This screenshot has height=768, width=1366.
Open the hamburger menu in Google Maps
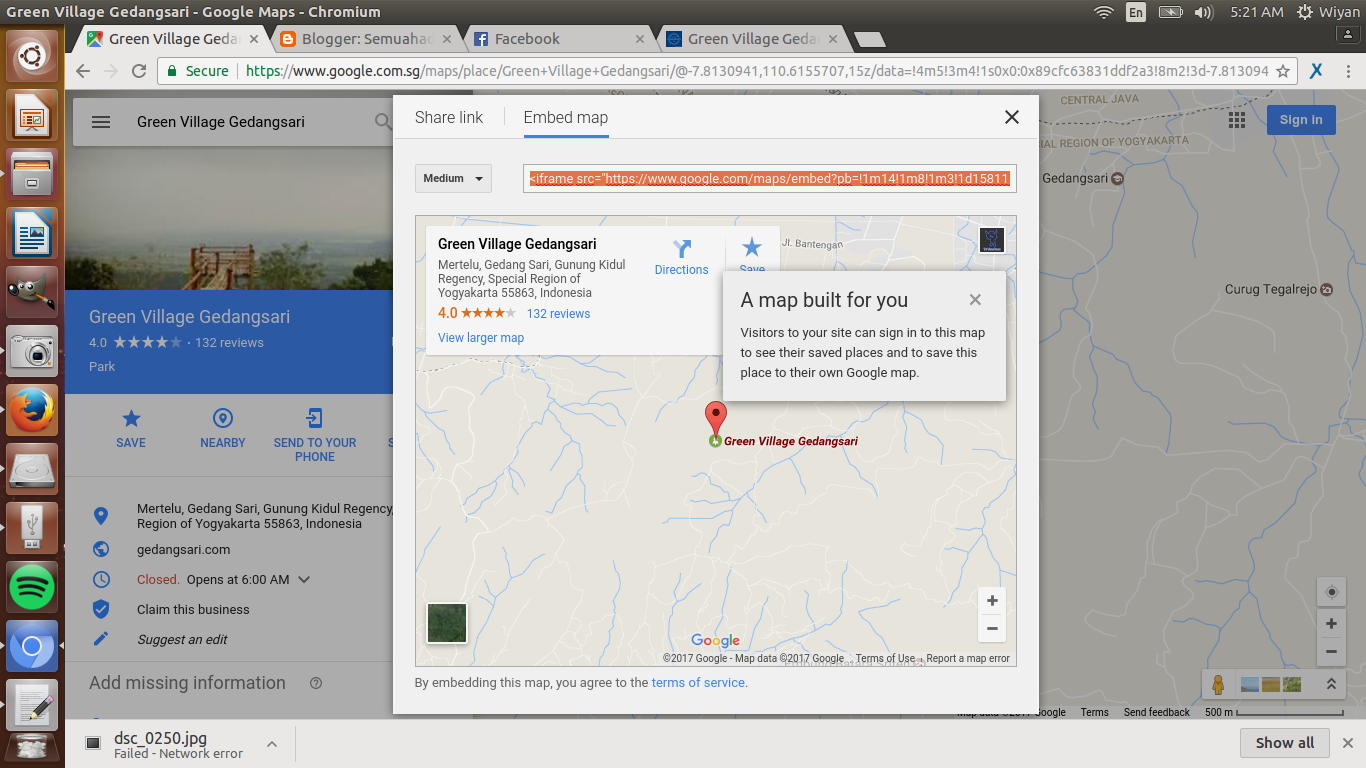tap(100, 122)
